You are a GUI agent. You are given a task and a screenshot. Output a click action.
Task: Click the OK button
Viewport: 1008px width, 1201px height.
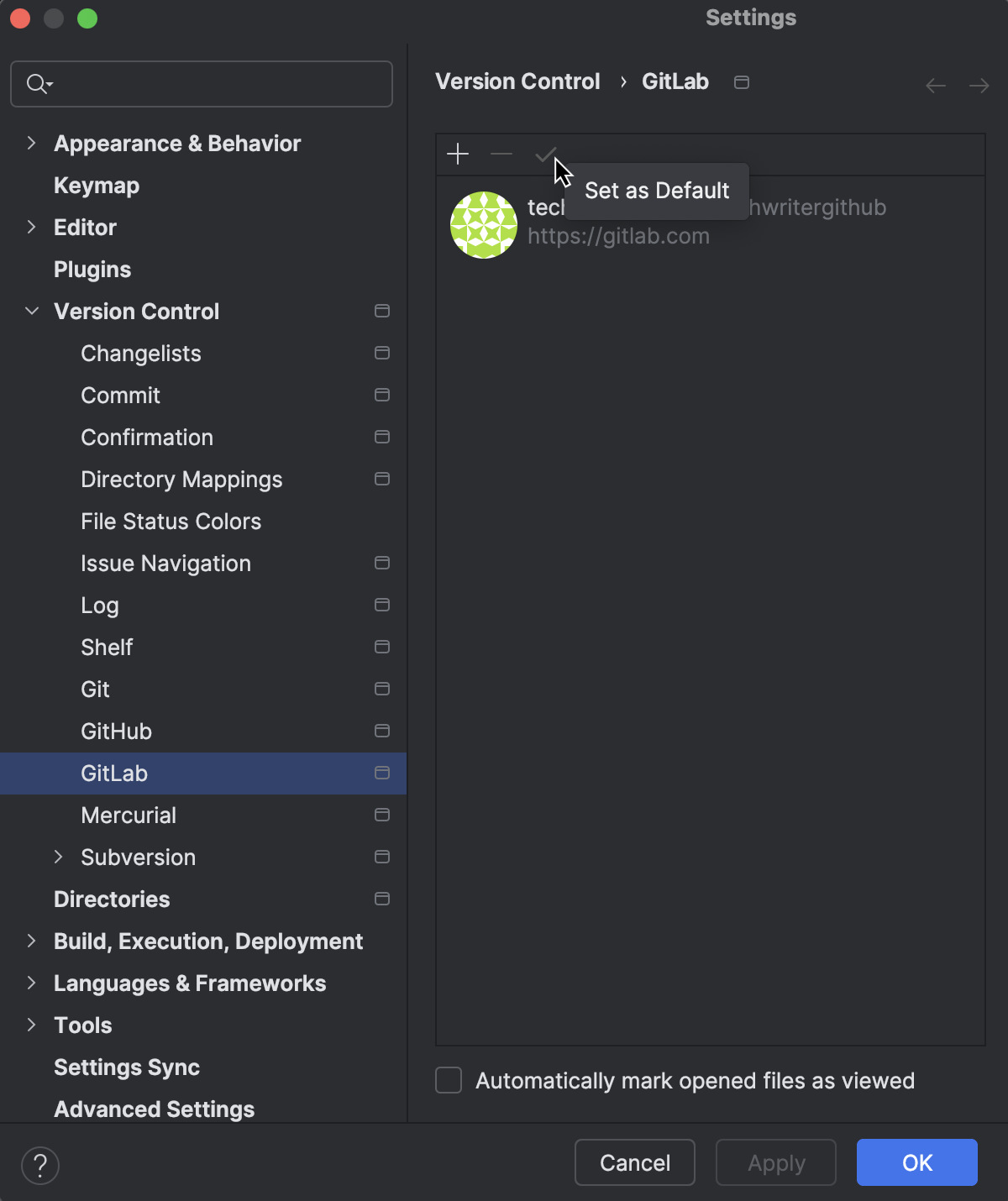[916, 1162]
